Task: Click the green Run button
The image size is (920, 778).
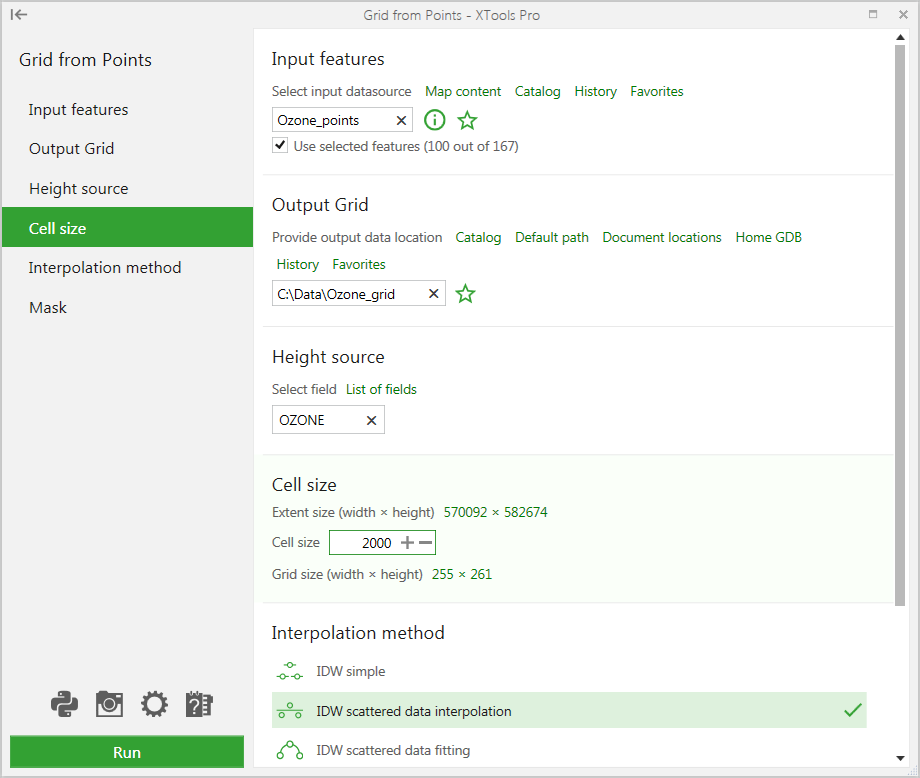Action: 127,752
